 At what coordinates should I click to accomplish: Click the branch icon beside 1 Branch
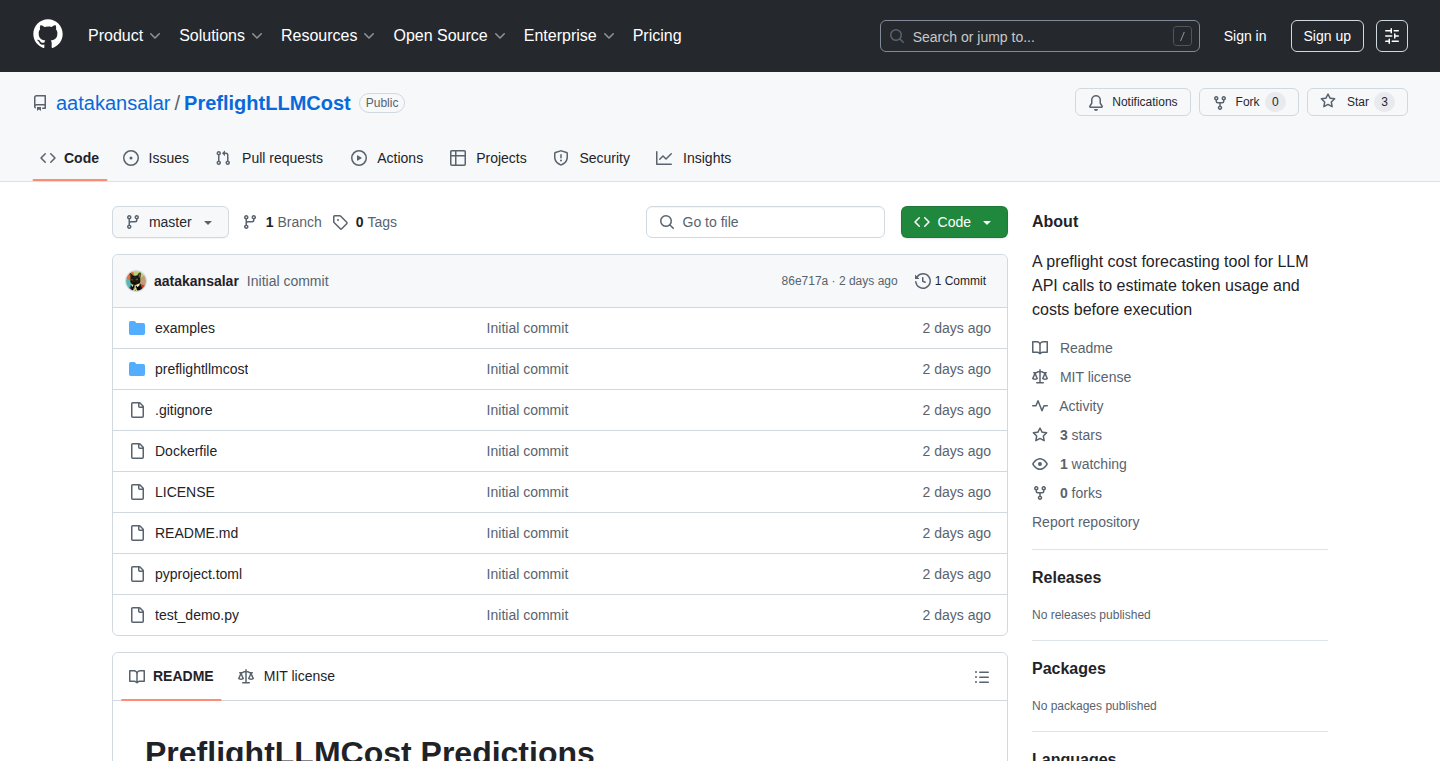(x=250, y=222)
